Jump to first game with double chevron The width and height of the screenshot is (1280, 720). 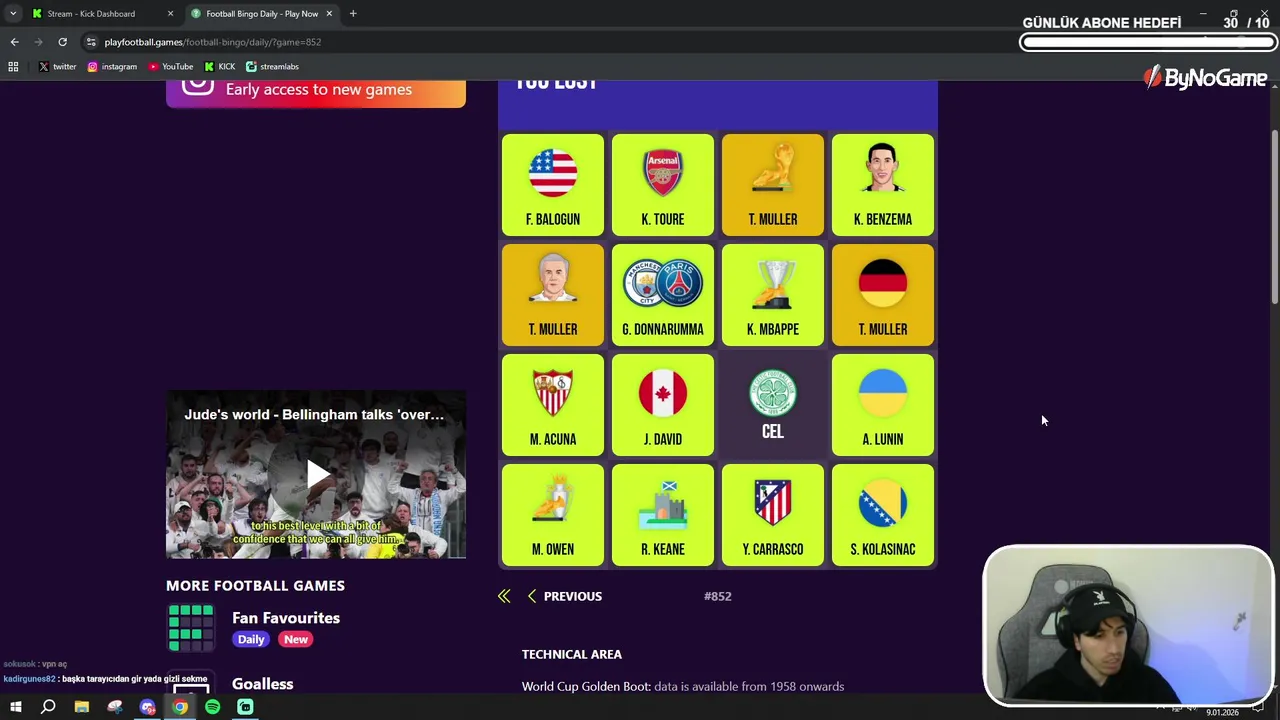point(504,596)
